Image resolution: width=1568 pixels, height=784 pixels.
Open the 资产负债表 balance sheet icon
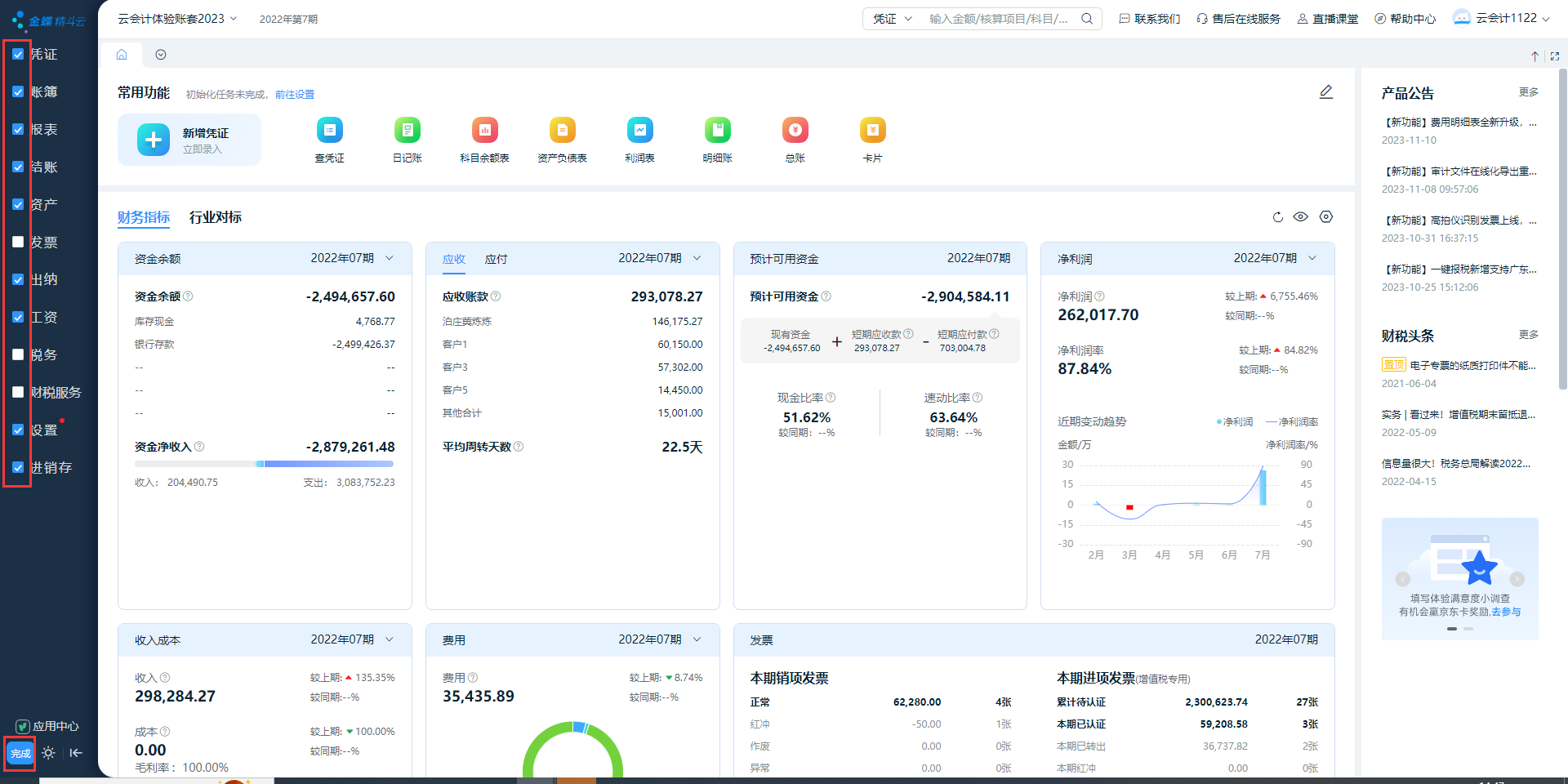tap(562, 131)
